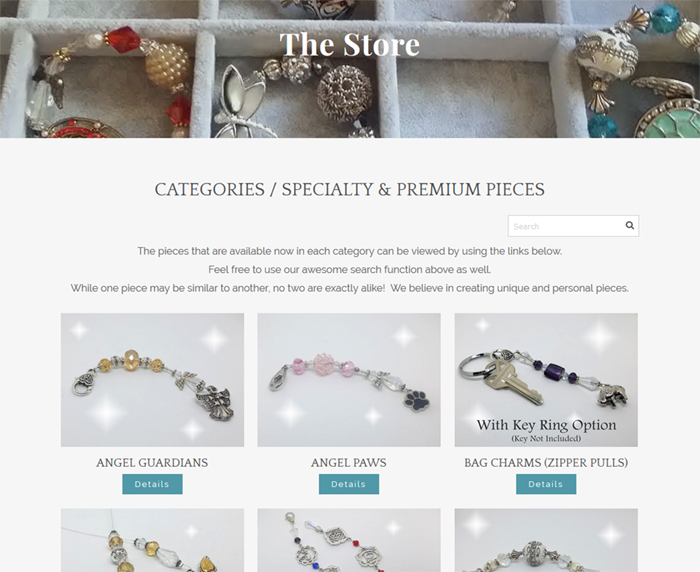Click the silver angel charm
Image resolution: width=700 pixels, height=572 pixels.
click(216, 403)
